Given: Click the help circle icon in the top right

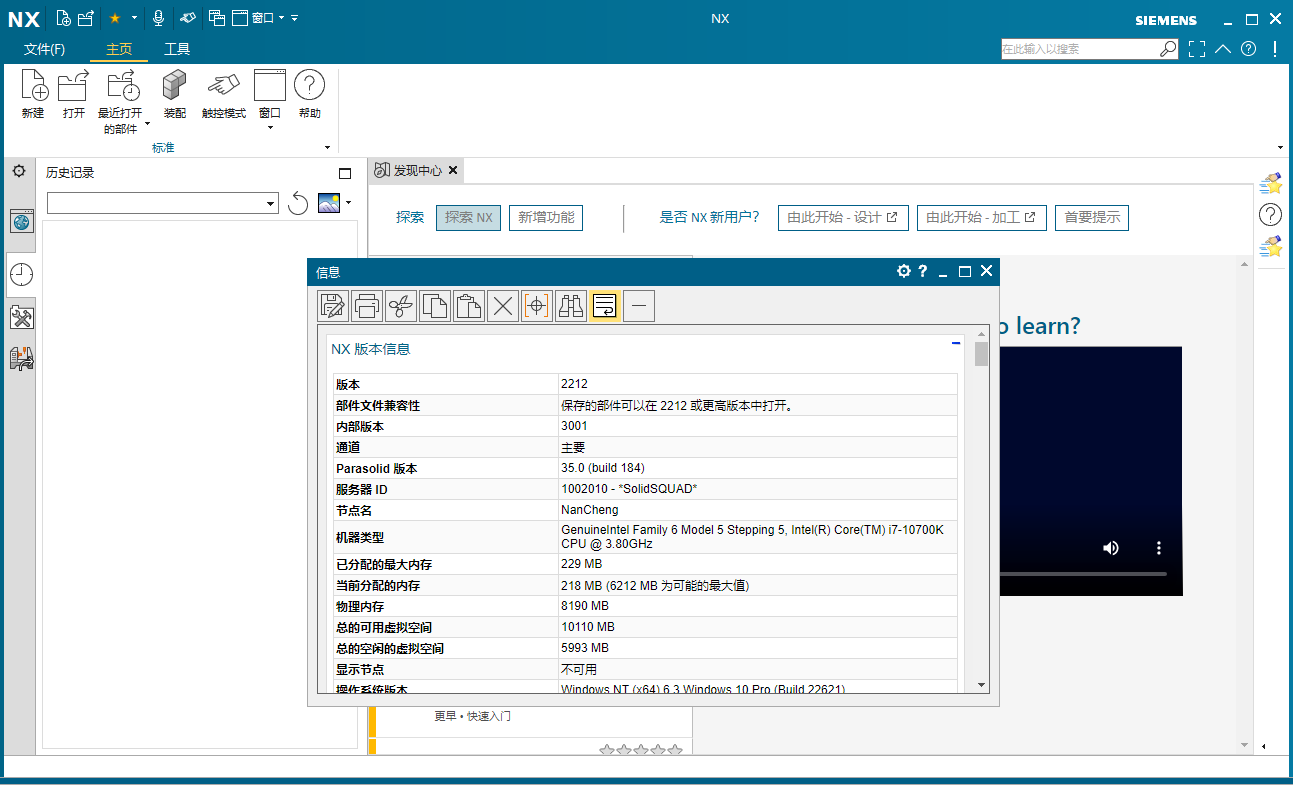Looking at the screenshot, I should pyautogui.click(x=1249, y=49).
